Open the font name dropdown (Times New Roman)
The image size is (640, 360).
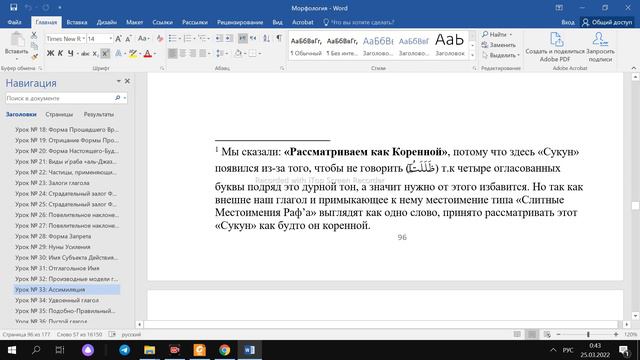(x=84, y=39)
